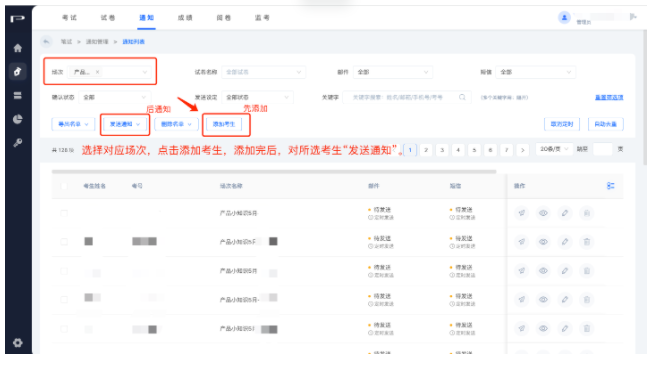This screenshot has height=389, width=653.
Task: Expand the 导出名单 dropdown button
Action: [73, 124]
